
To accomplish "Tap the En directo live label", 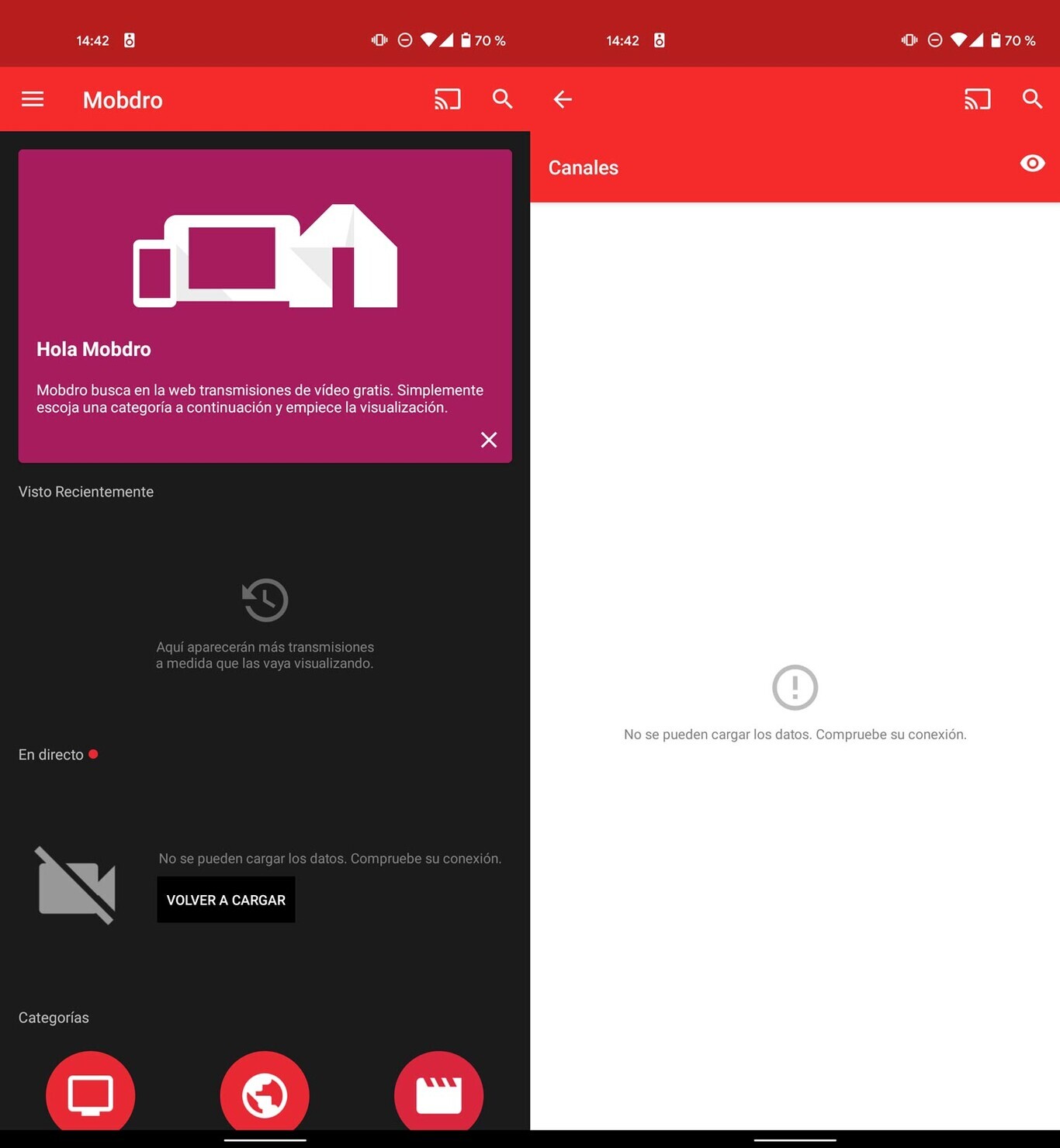I will pos(51,755).
